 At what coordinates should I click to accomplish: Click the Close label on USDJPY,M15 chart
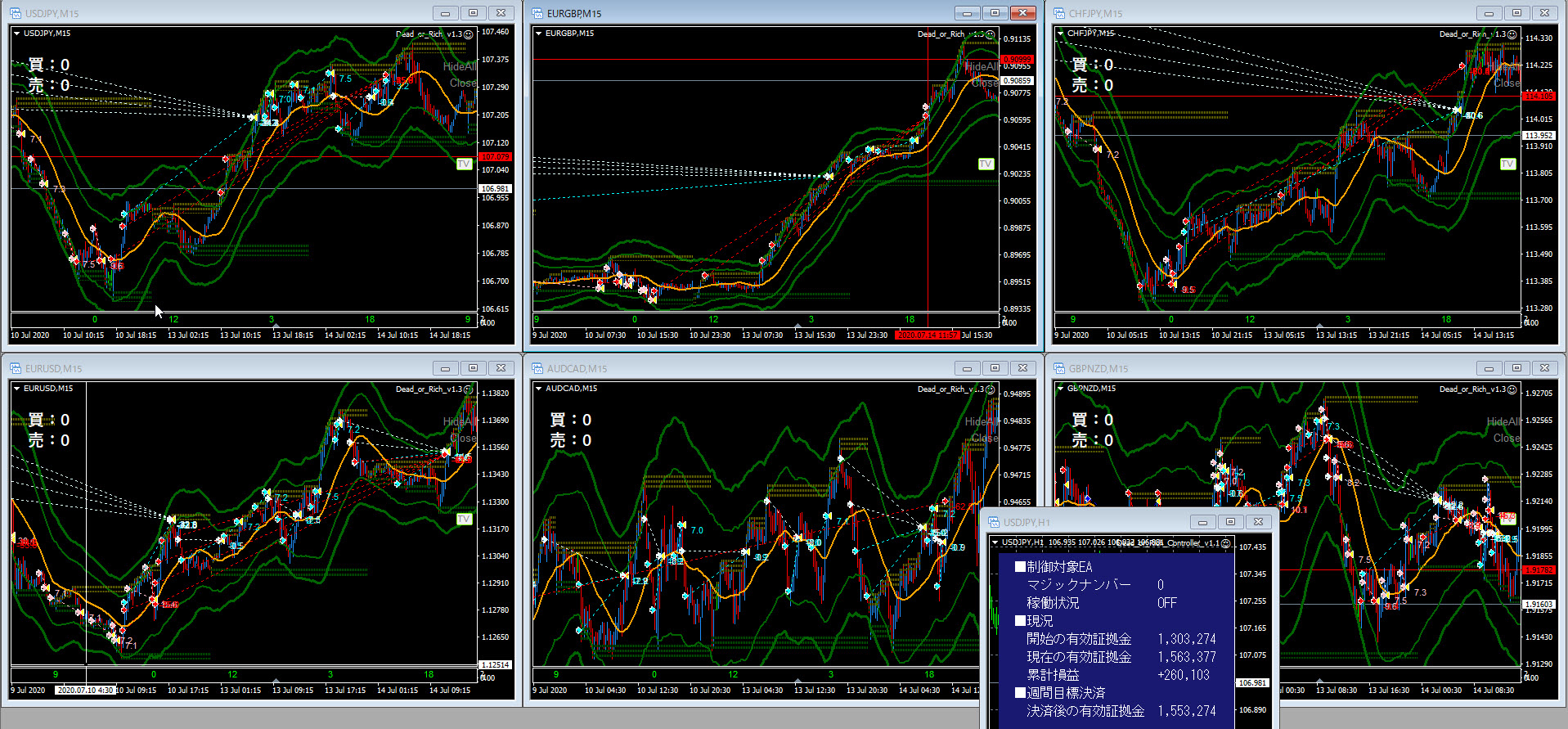coord(463,83)
